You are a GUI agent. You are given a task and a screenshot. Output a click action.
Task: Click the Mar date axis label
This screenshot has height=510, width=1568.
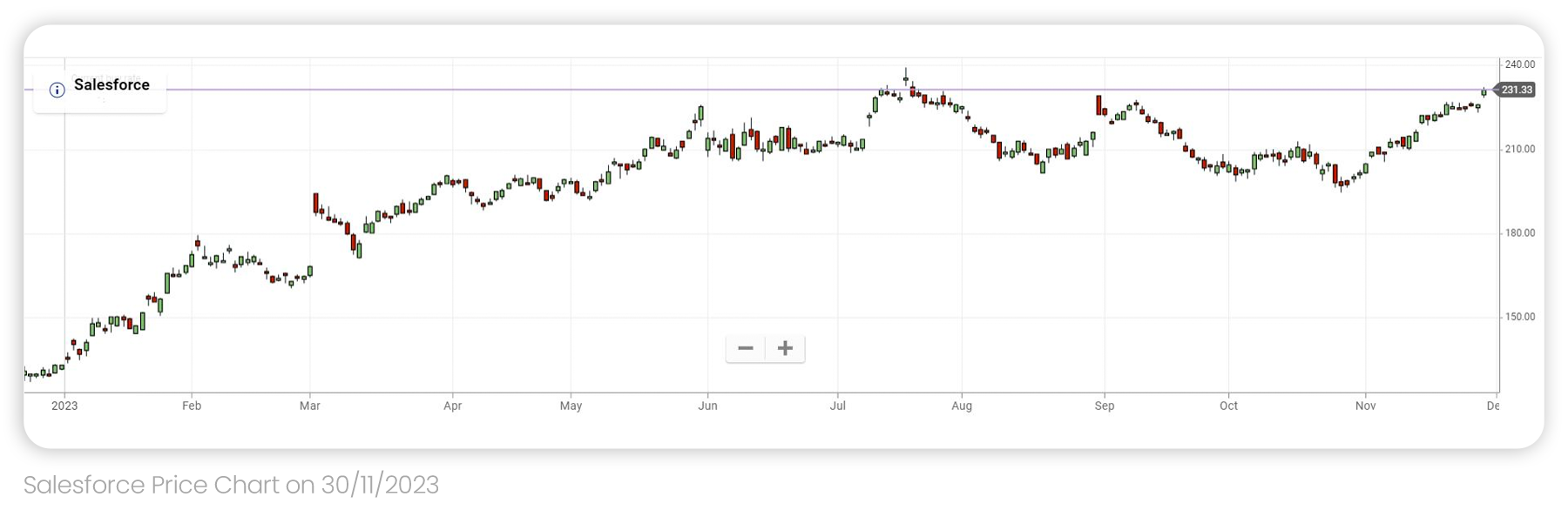tap(310, 406)
